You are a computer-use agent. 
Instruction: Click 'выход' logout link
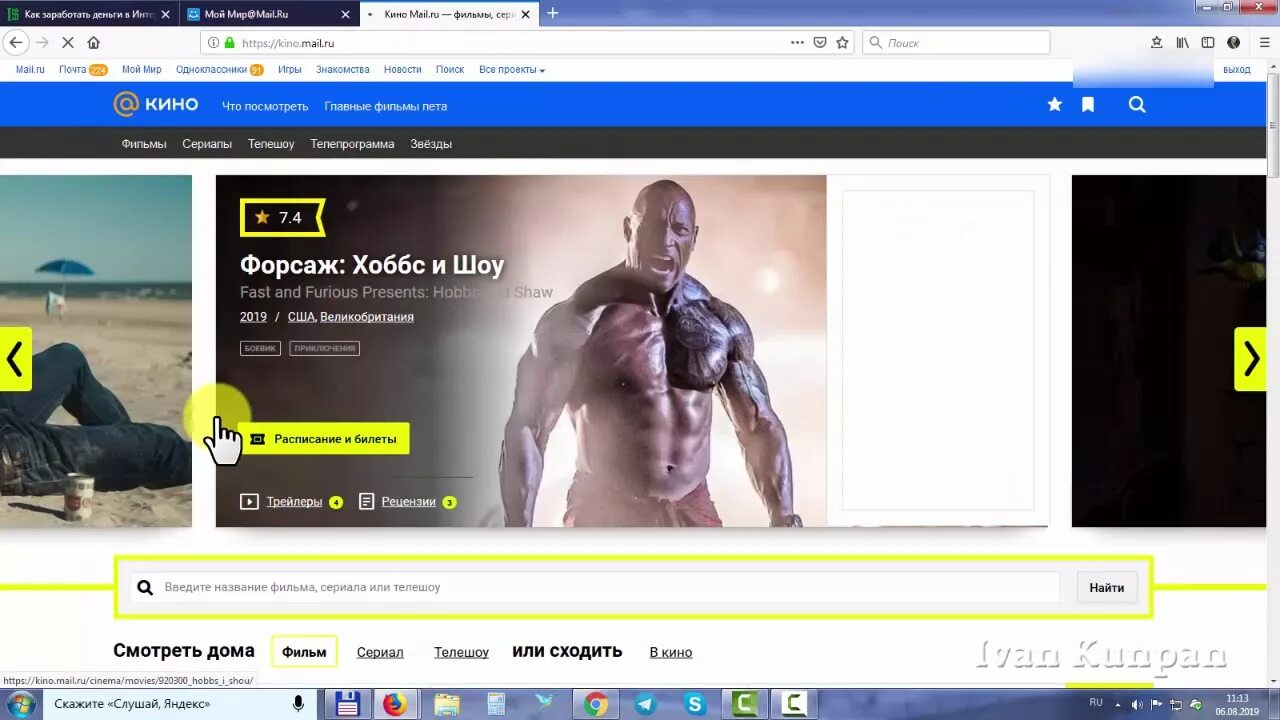click(1237, 70)
